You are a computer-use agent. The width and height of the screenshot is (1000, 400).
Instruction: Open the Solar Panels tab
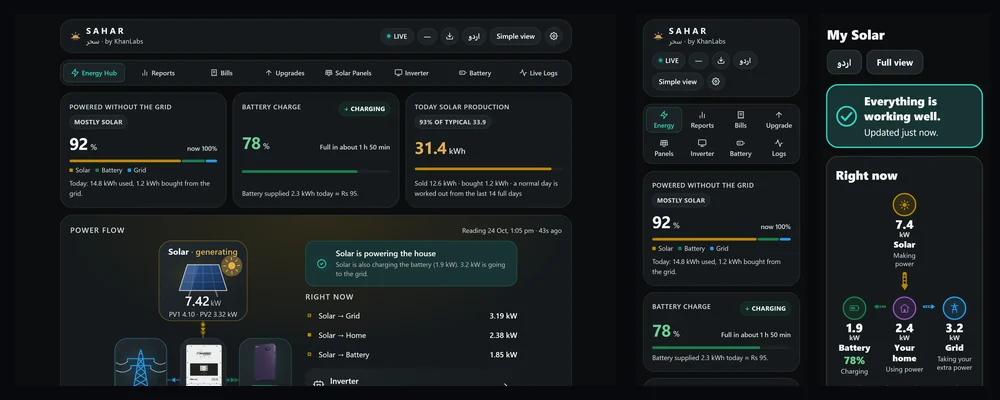[348, 73]
